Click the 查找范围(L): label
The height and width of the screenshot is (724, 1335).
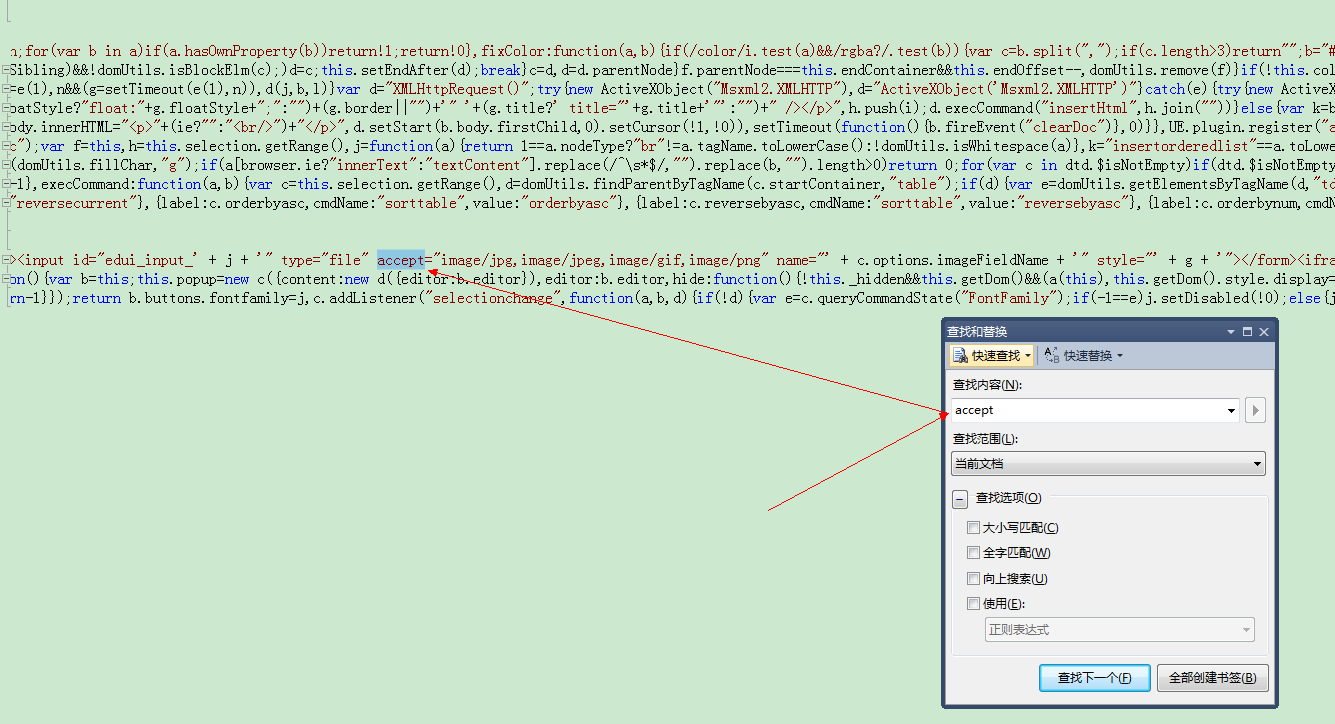985,438
